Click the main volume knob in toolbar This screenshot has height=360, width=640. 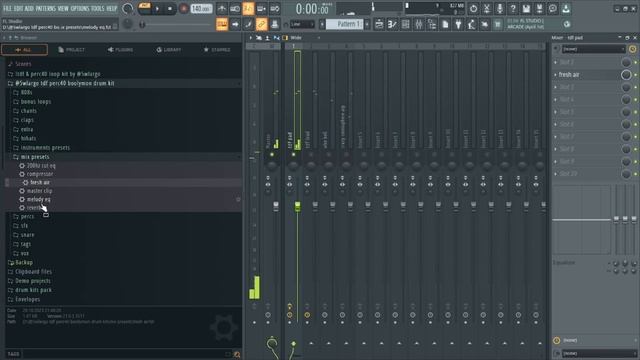pos(128,8)
